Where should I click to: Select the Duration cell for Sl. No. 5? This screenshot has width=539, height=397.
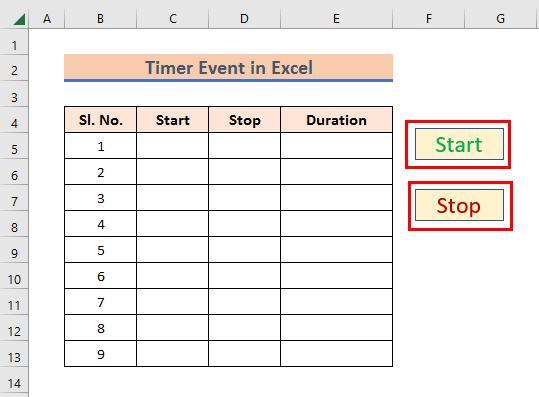(337, 250)
